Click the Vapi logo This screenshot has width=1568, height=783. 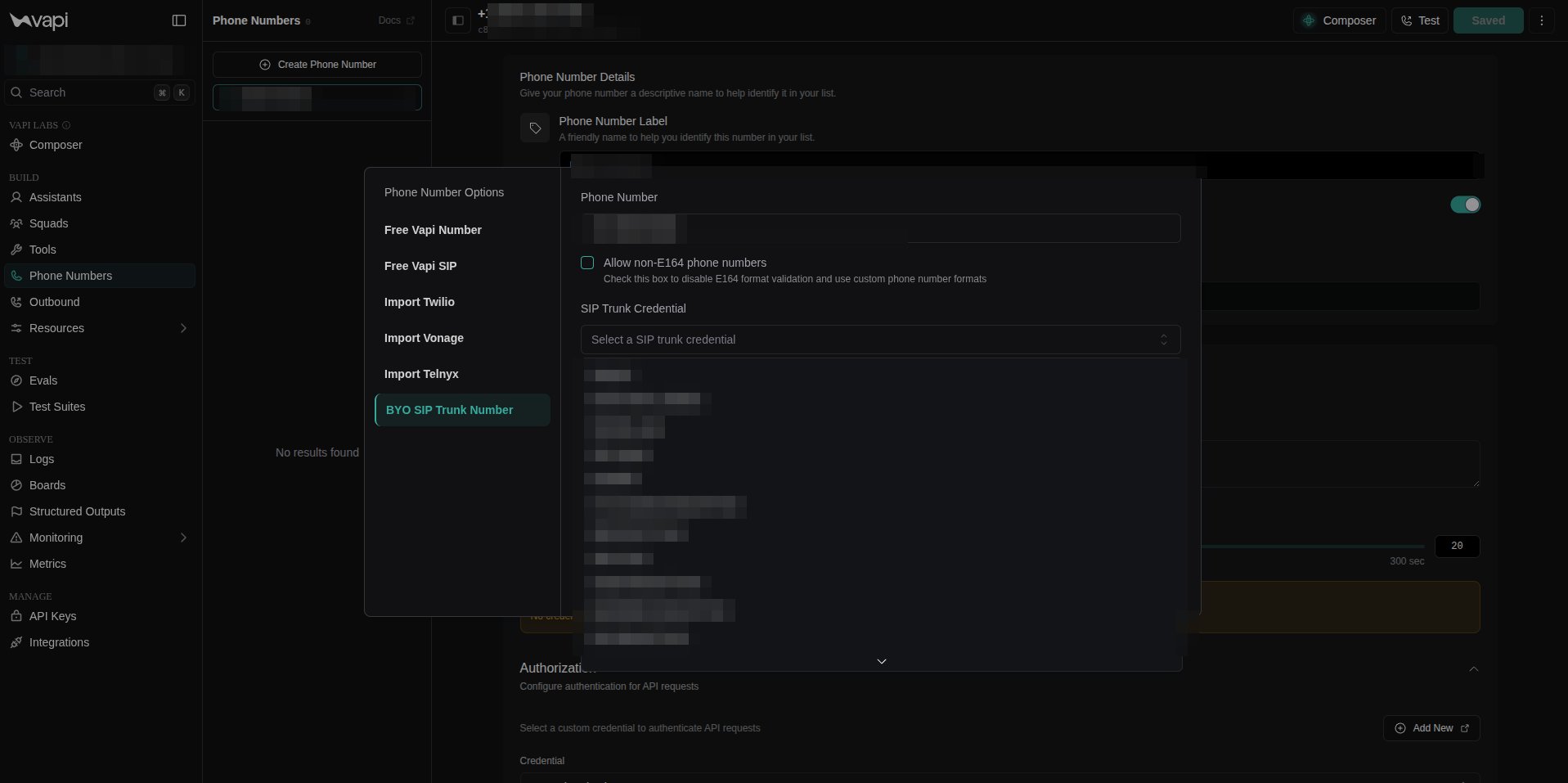tap(38, 20)
